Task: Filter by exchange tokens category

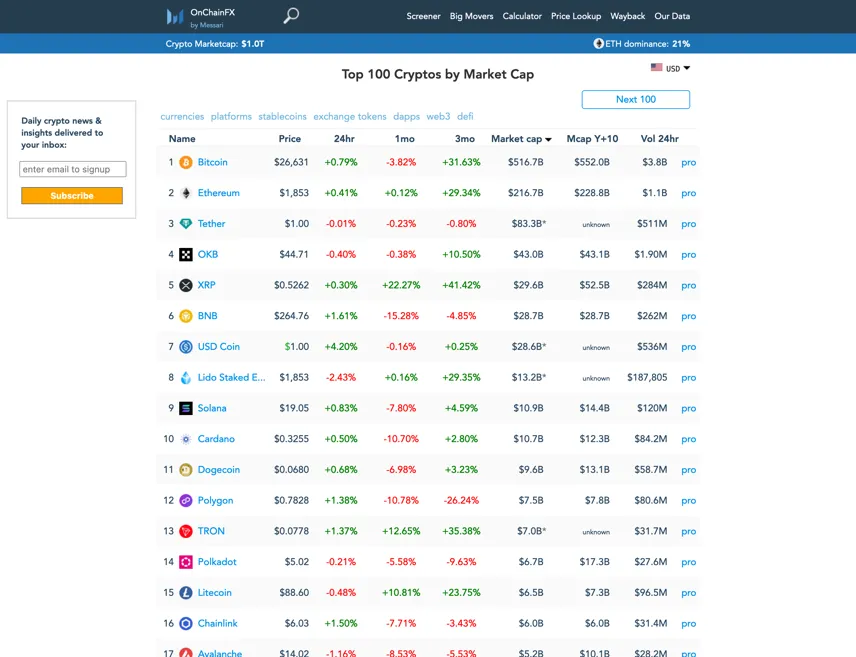Action: pyautogui.click(x=349, y=116)
